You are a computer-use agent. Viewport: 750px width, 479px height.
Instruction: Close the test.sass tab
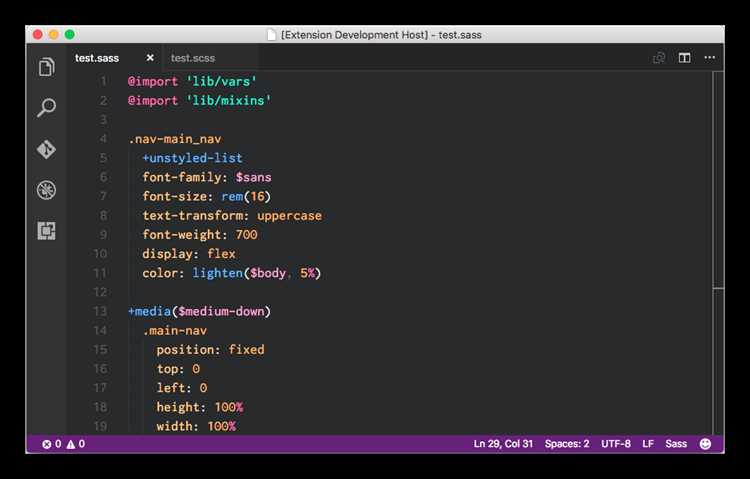(x=150, y=58)
